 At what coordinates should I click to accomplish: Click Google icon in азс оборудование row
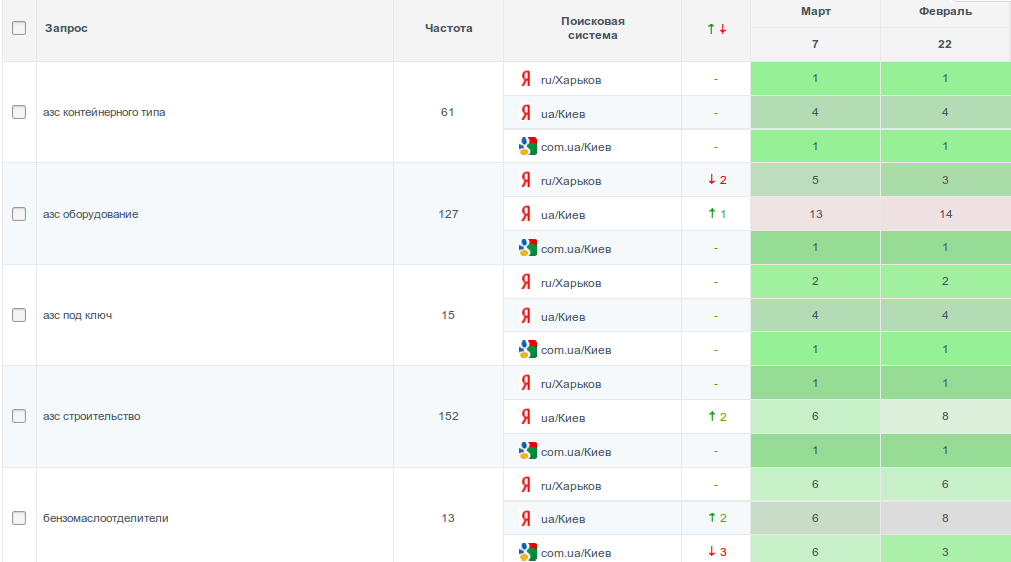(x=528, y=248)
